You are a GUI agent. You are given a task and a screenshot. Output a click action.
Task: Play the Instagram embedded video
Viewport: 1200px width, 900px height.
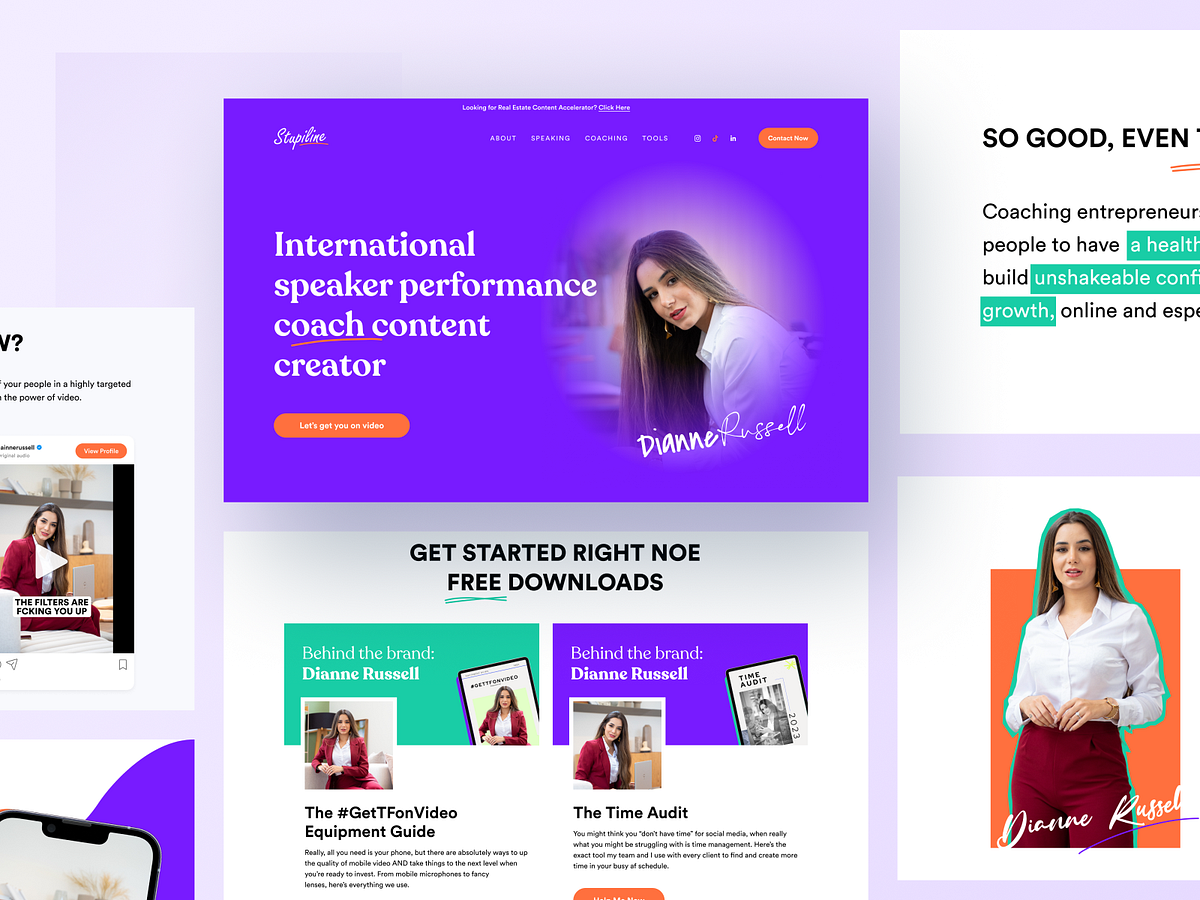pos(50,561)
